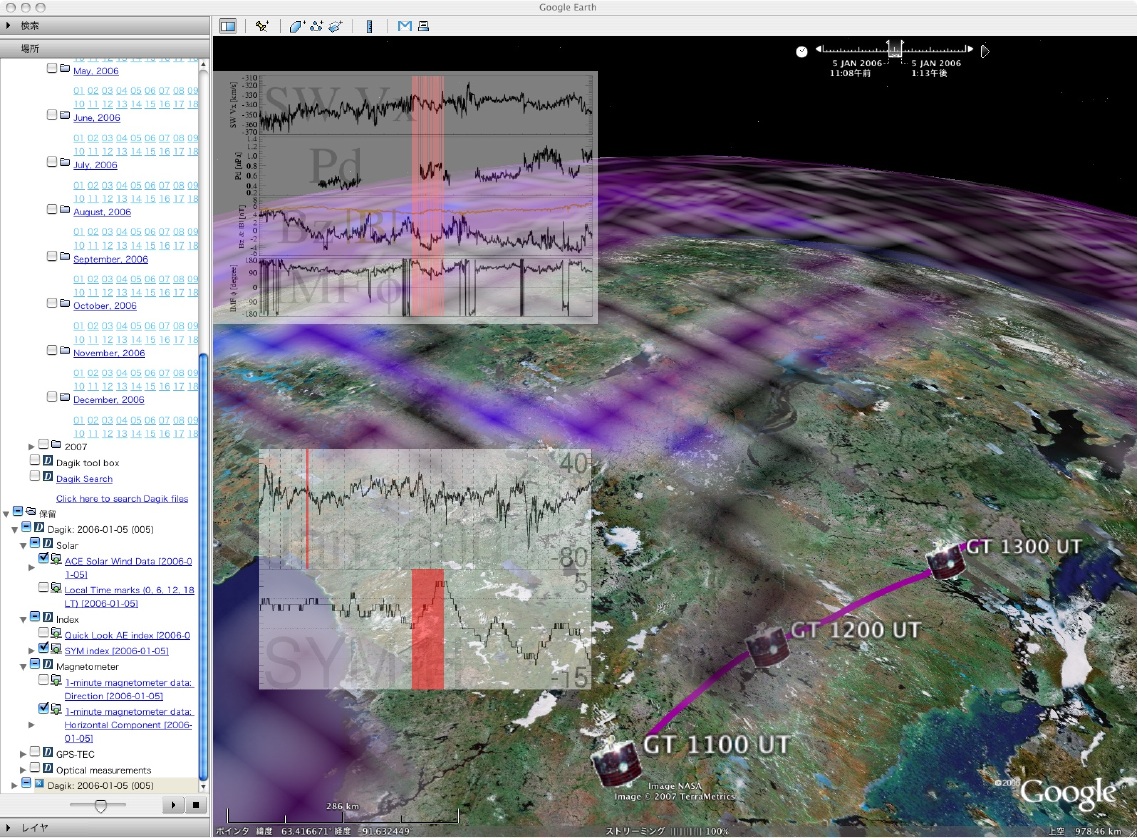Click the Quick Look AE index link icon
The width and height of the screenshot is (1138, 838).
pos(56,633)
